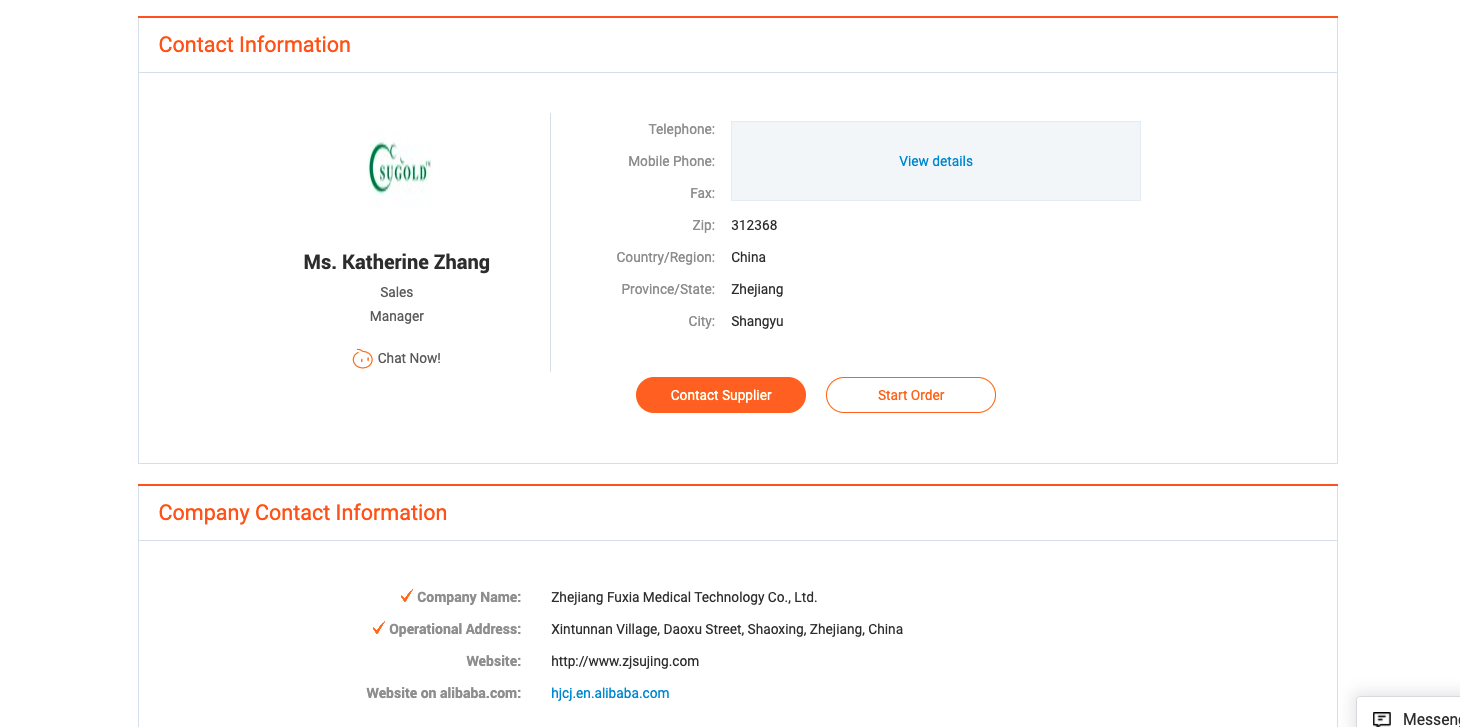Click the Shangyu city value

[x=757, y=321]
